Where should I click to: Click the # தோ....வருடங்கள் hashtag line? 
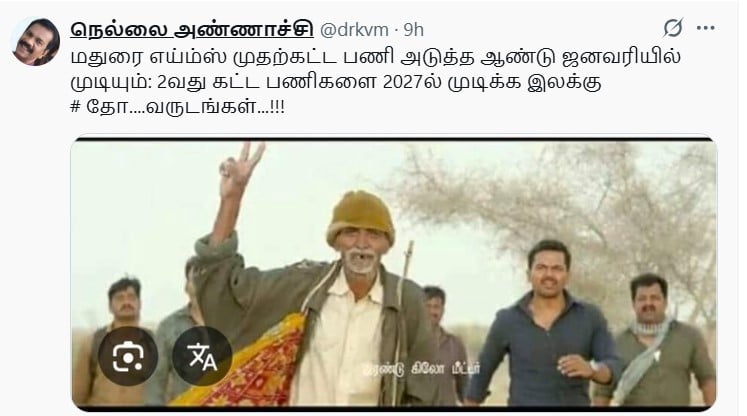177,107
